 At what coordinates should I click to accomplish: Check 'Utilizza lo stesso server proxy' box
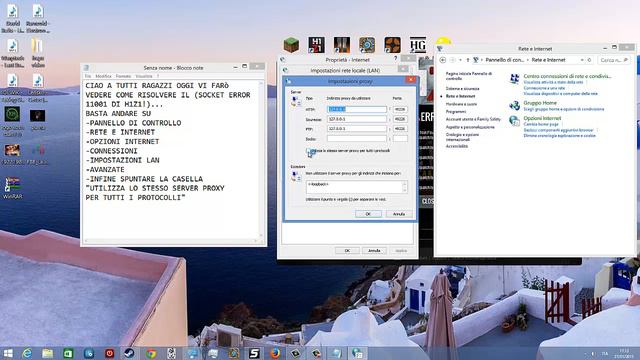click(x=309, y=151)
